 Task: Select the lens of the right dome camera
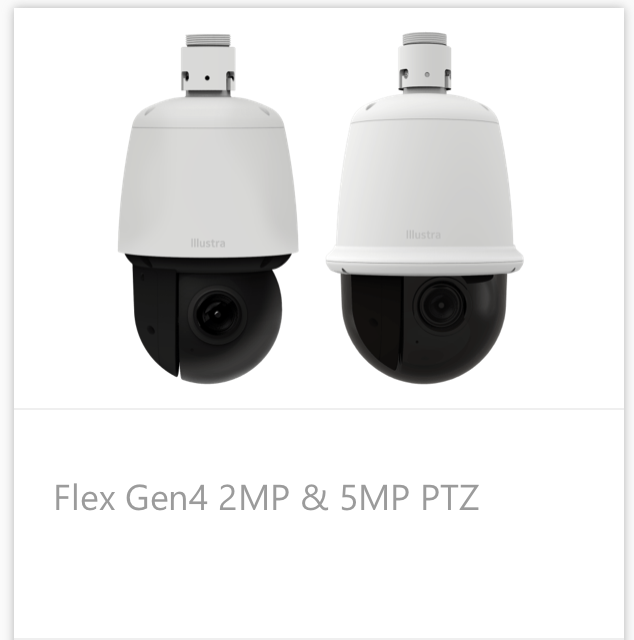click(440, 305)
